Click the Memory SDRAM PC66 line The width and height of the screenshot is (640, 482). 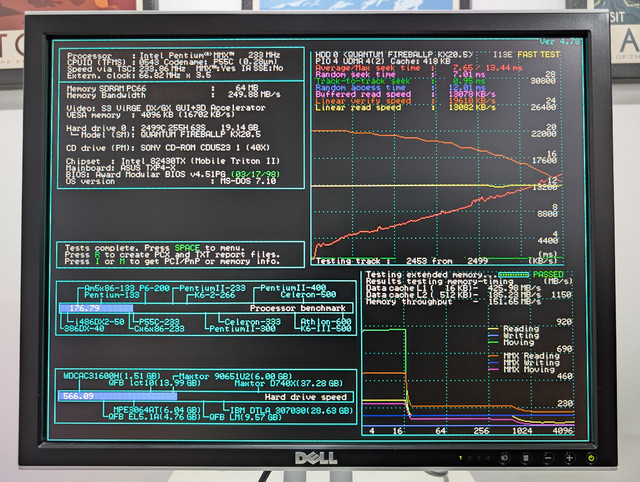(162, 88)
